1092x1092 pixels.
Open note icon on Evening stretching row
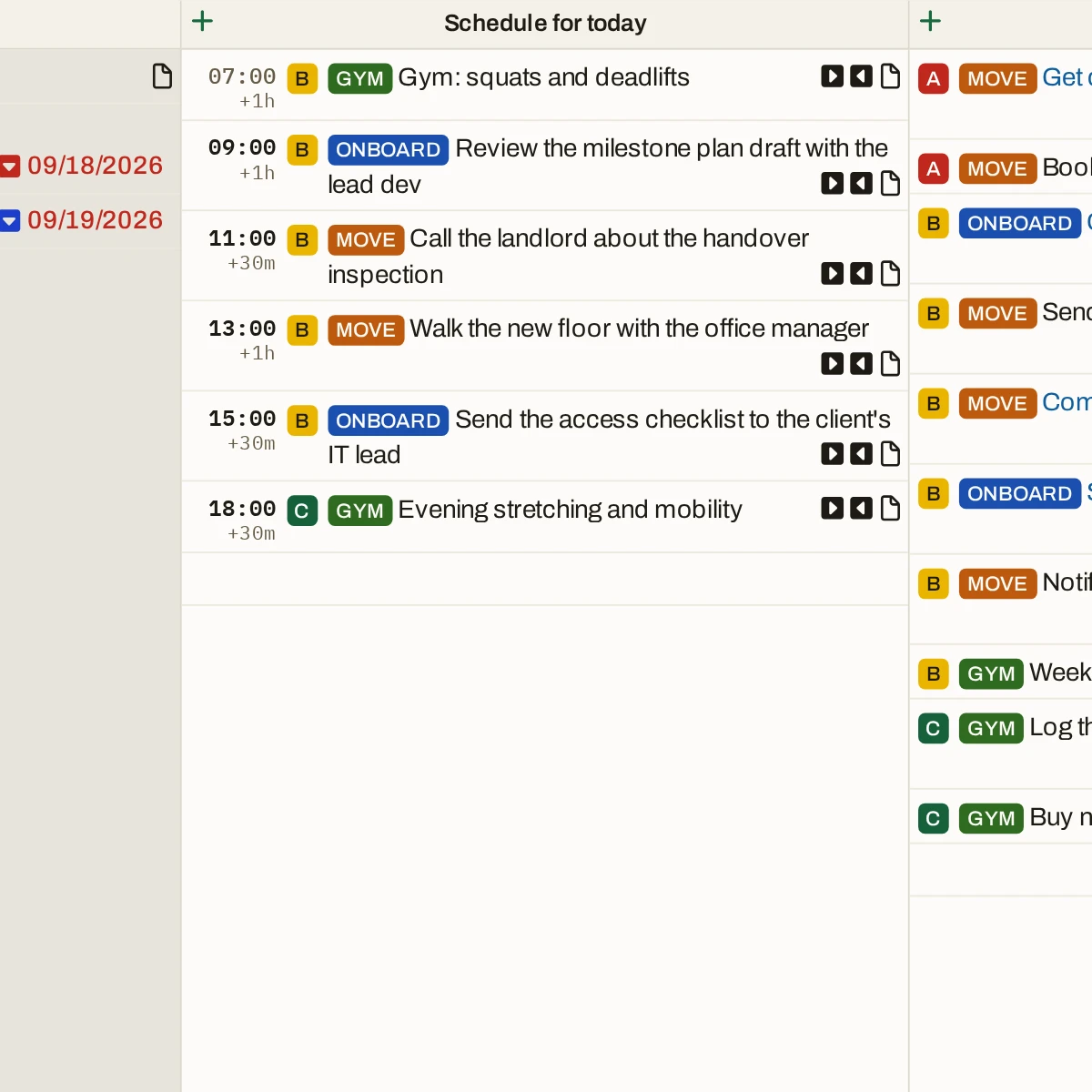pos(890,509)
